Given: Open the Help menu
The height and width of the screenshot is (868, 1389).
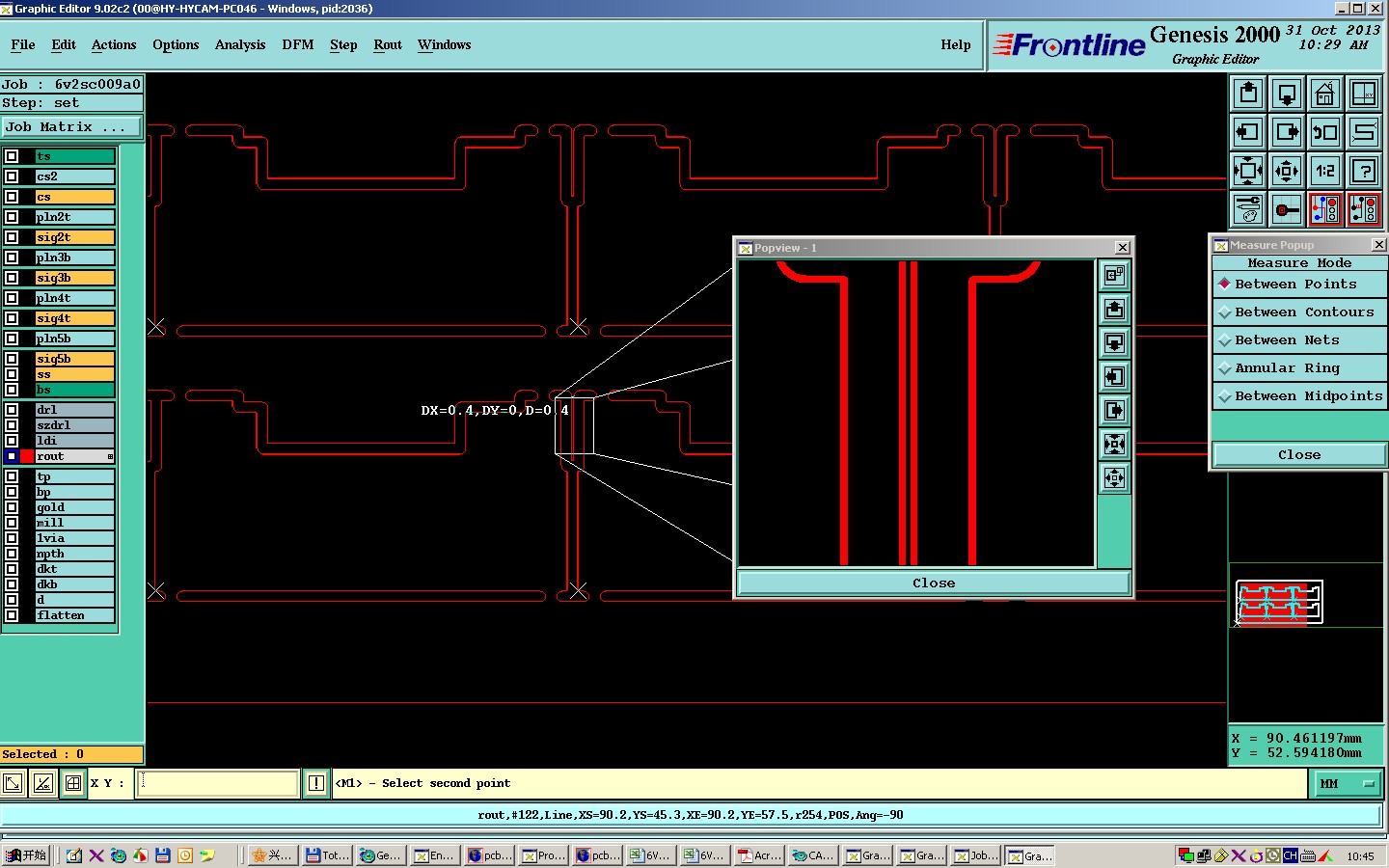Looking at the screenshot, I should point(956,45).
